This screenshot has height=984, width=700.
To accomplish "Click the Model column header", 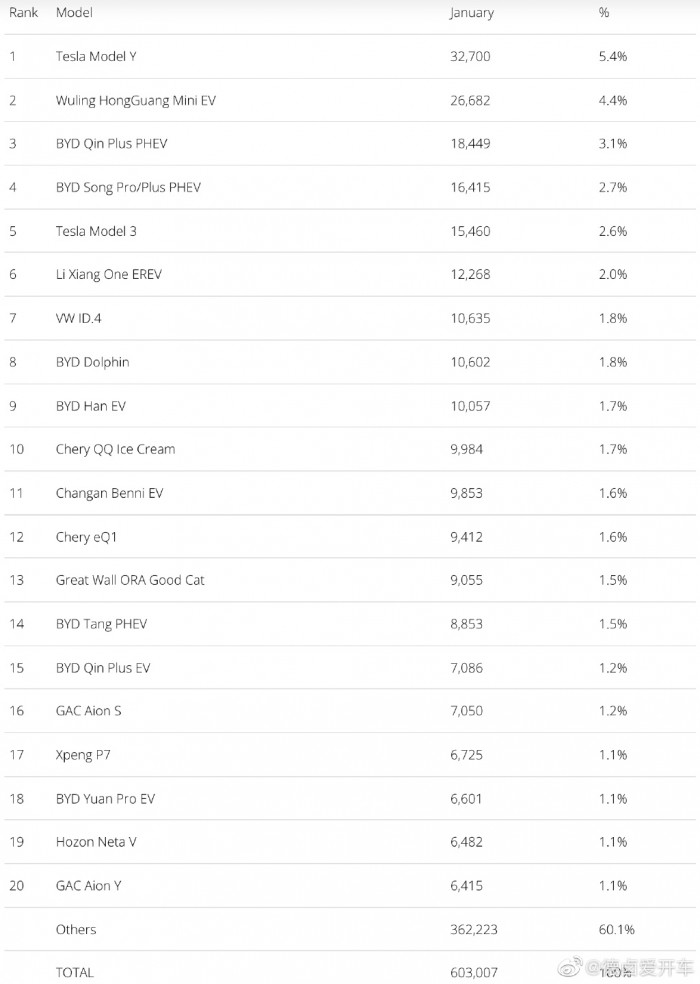I will [75, 13].
